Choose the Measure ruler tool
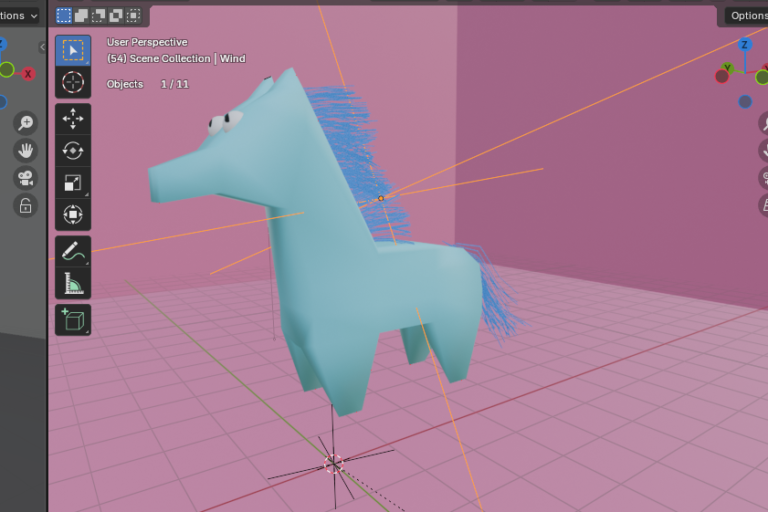768x512 pixels. [73, 283]
